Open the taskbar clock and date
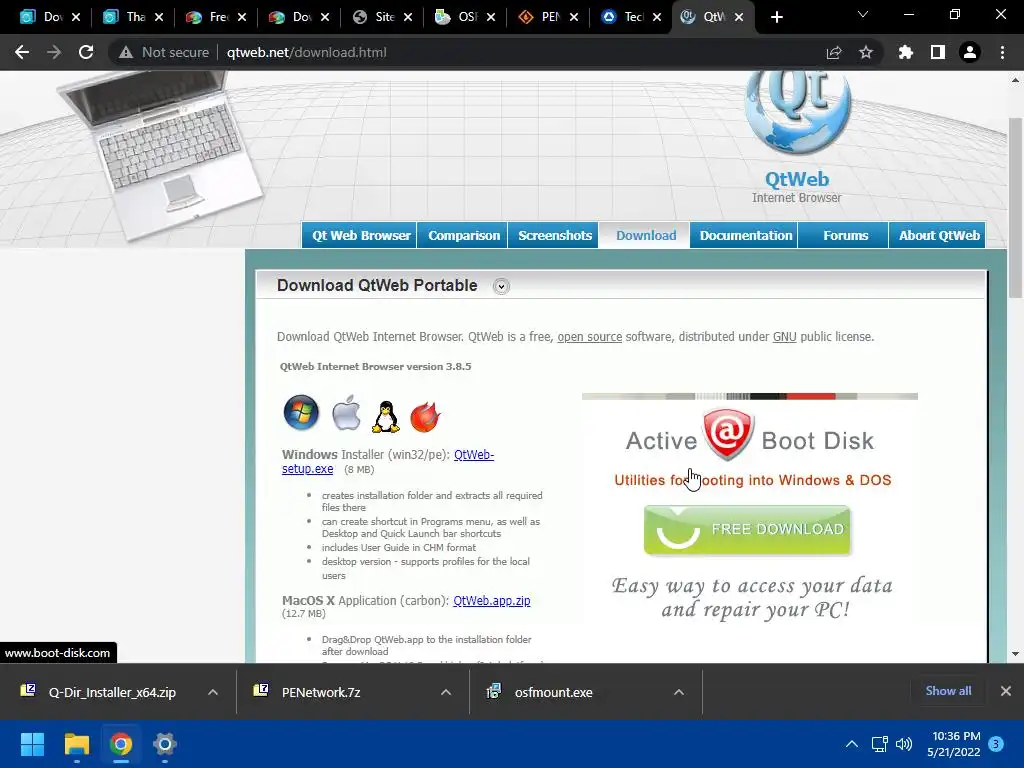 pos(953,744)
